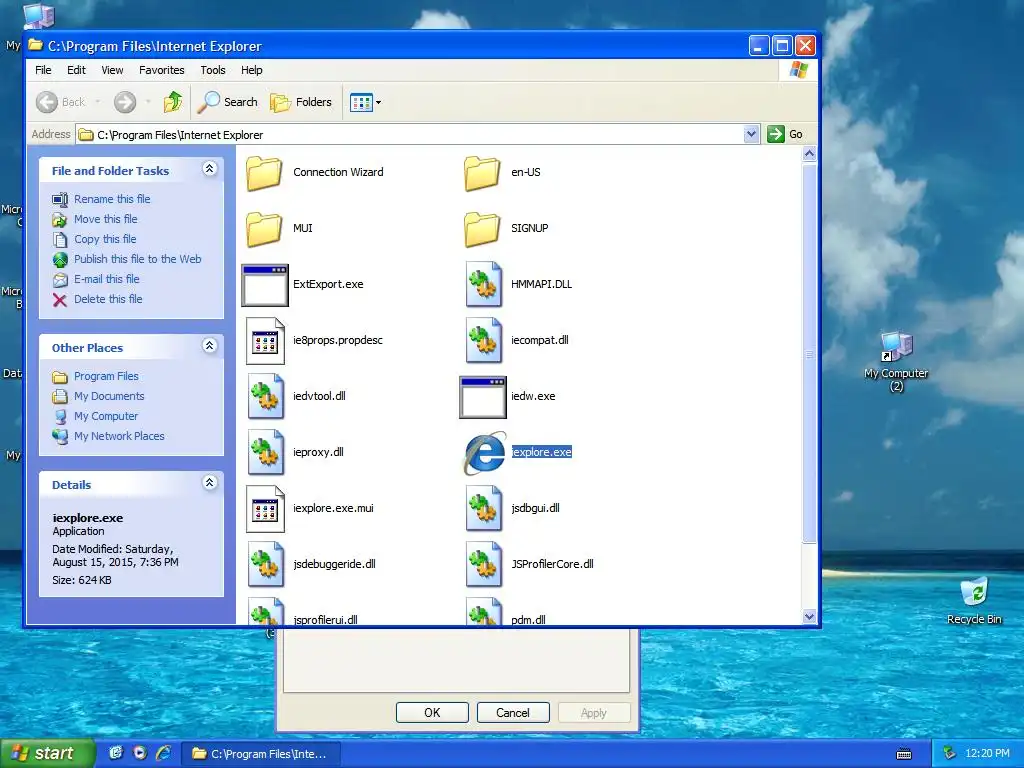Open the Tools menu

tap(213, 70)
